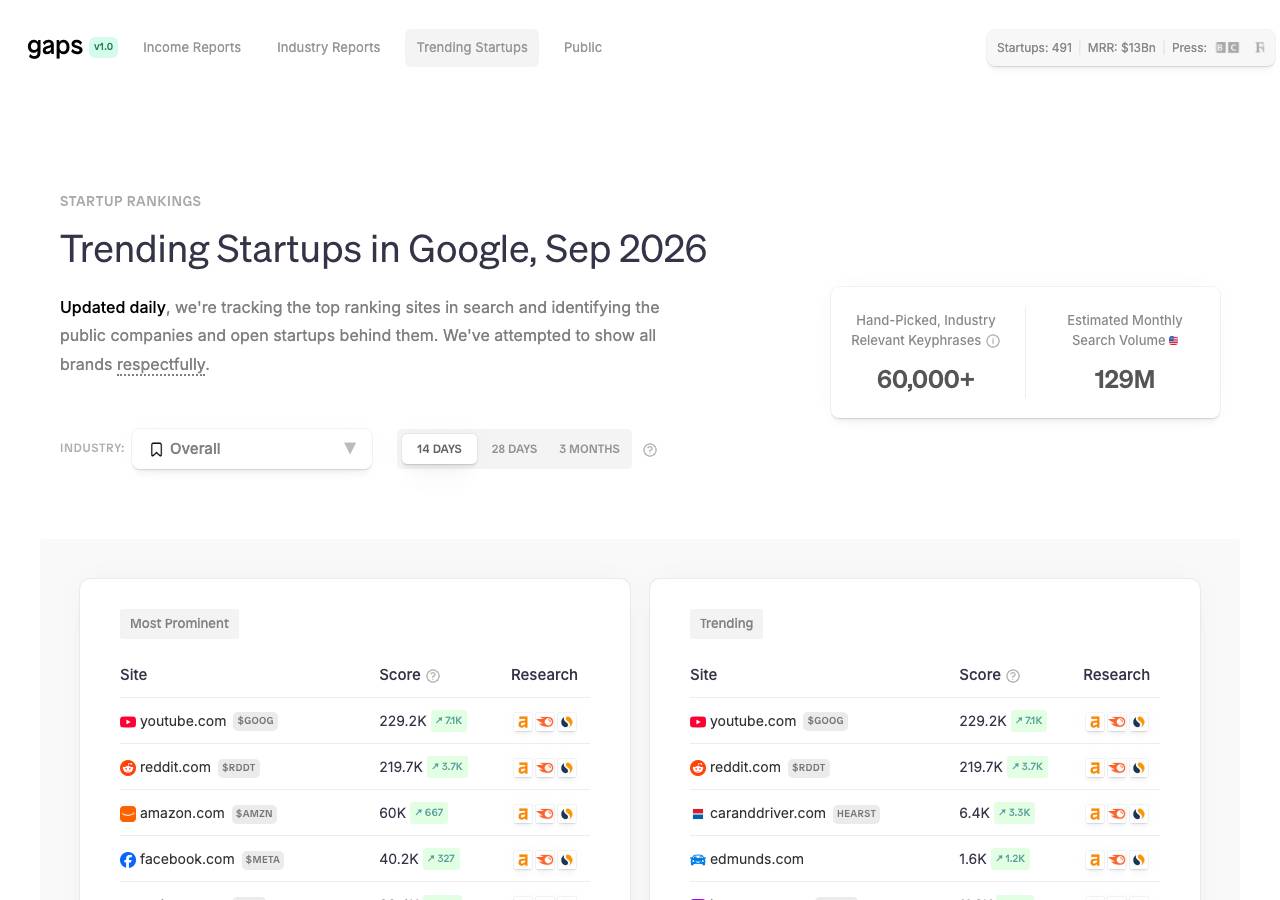This screenshot has height=900, width=1280.
Task: Click the '60,000+' keyphrases figure
Action: pyautogui.click(x=925, y=379)
